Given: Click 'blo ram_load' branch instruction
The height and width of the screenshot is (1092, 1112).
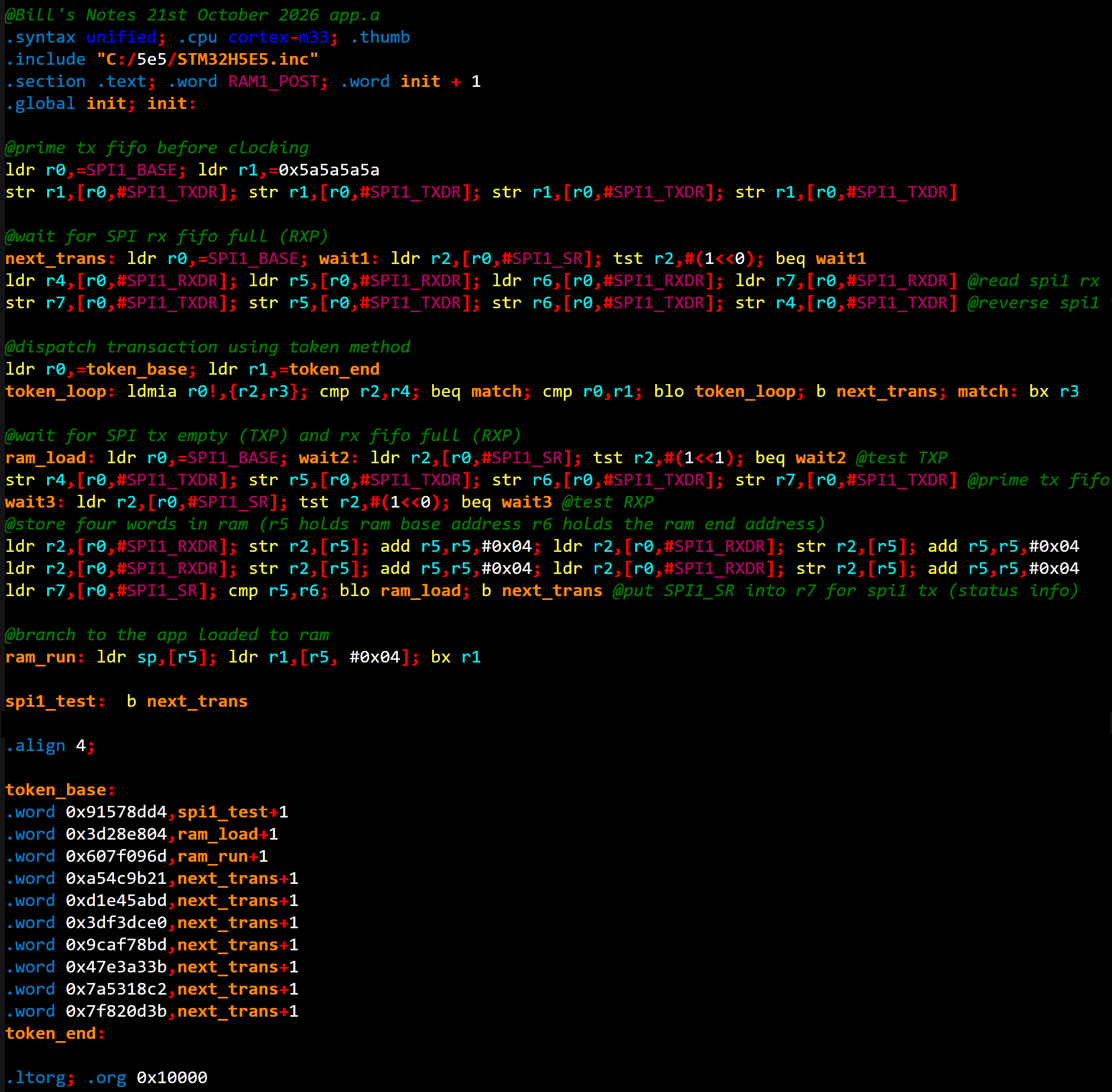Looking at the screenshot, I should click(x=400, y=591).
